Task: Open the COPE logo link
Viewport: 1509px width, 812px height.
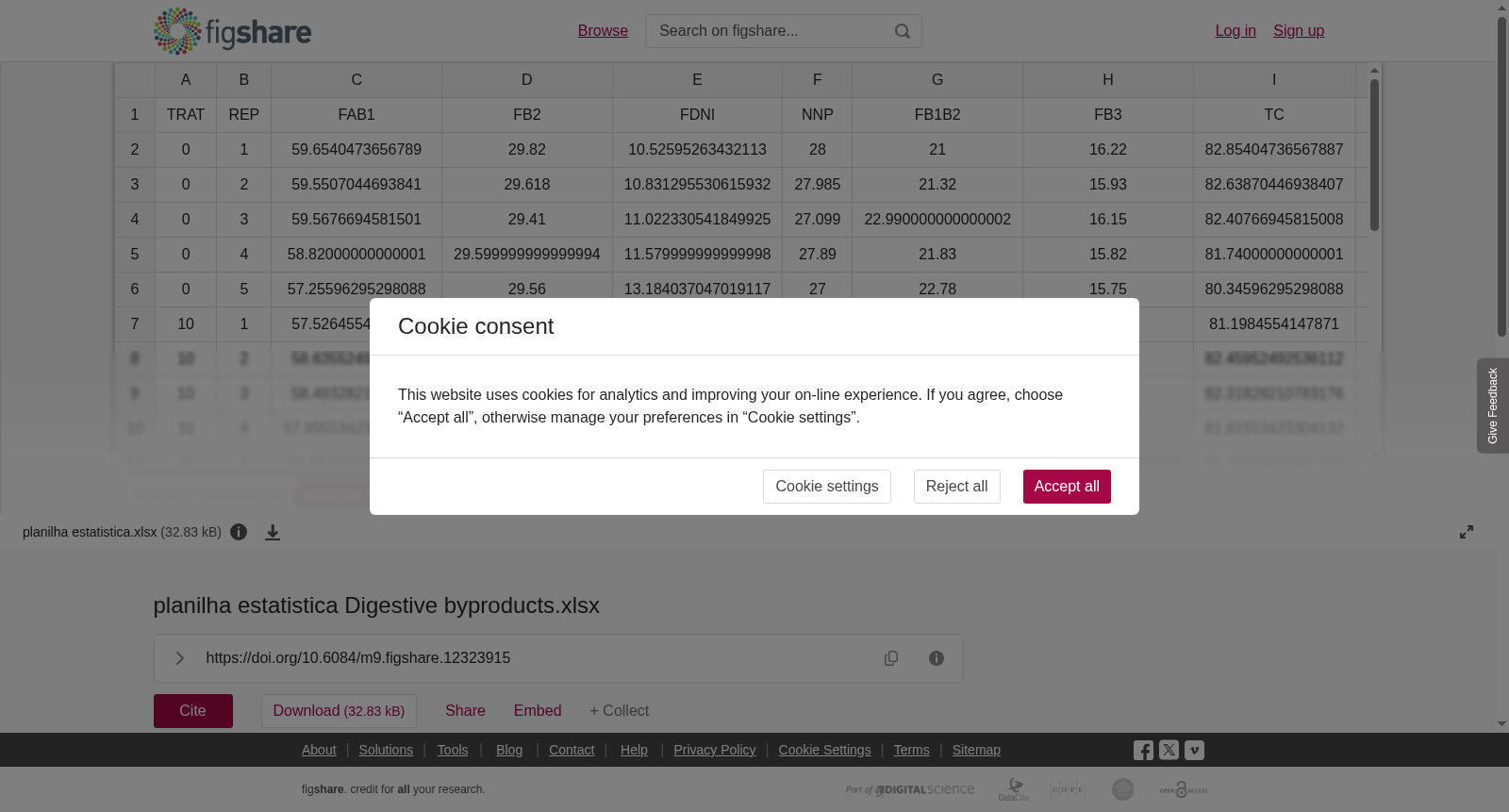Action: pyautogui.click(x=1068, y=789)
